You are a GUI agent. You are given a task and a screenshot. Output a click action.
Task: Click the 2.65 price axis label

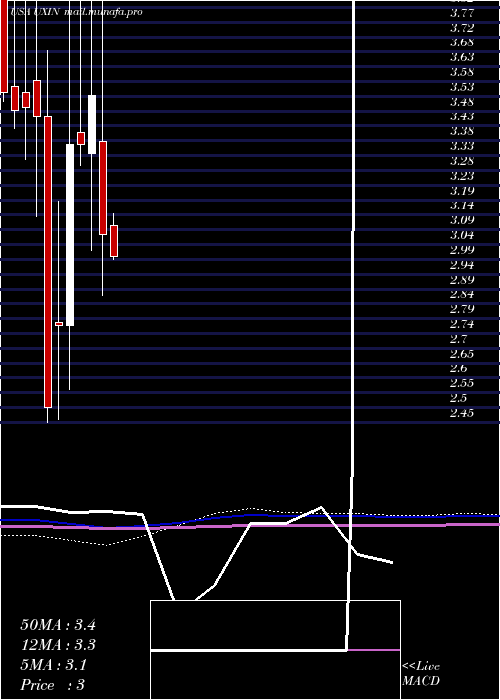pos(462,354)
